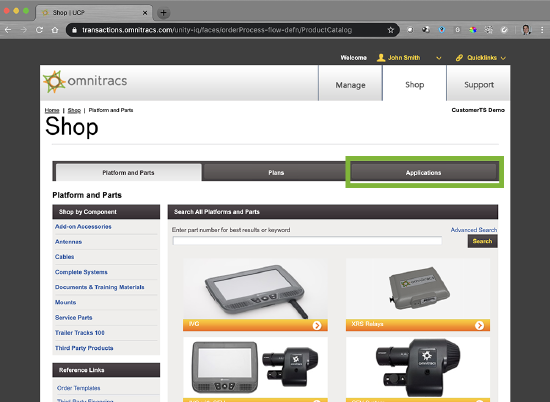The height and width of the screenshot is (402, 550).
Task: Click the browser address bar URL
Action: (x=217, y=30)
